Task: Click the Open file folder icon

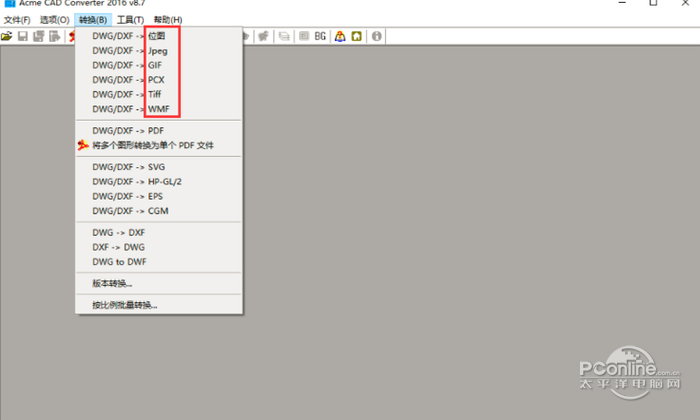Action: (x=6, y=36)
